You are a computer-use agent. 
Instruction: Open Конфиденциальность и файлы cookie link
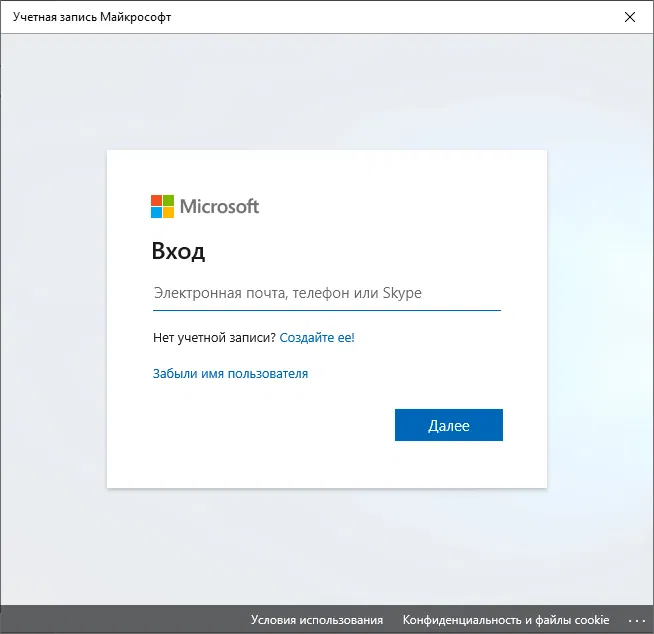[x=506, y=620]
